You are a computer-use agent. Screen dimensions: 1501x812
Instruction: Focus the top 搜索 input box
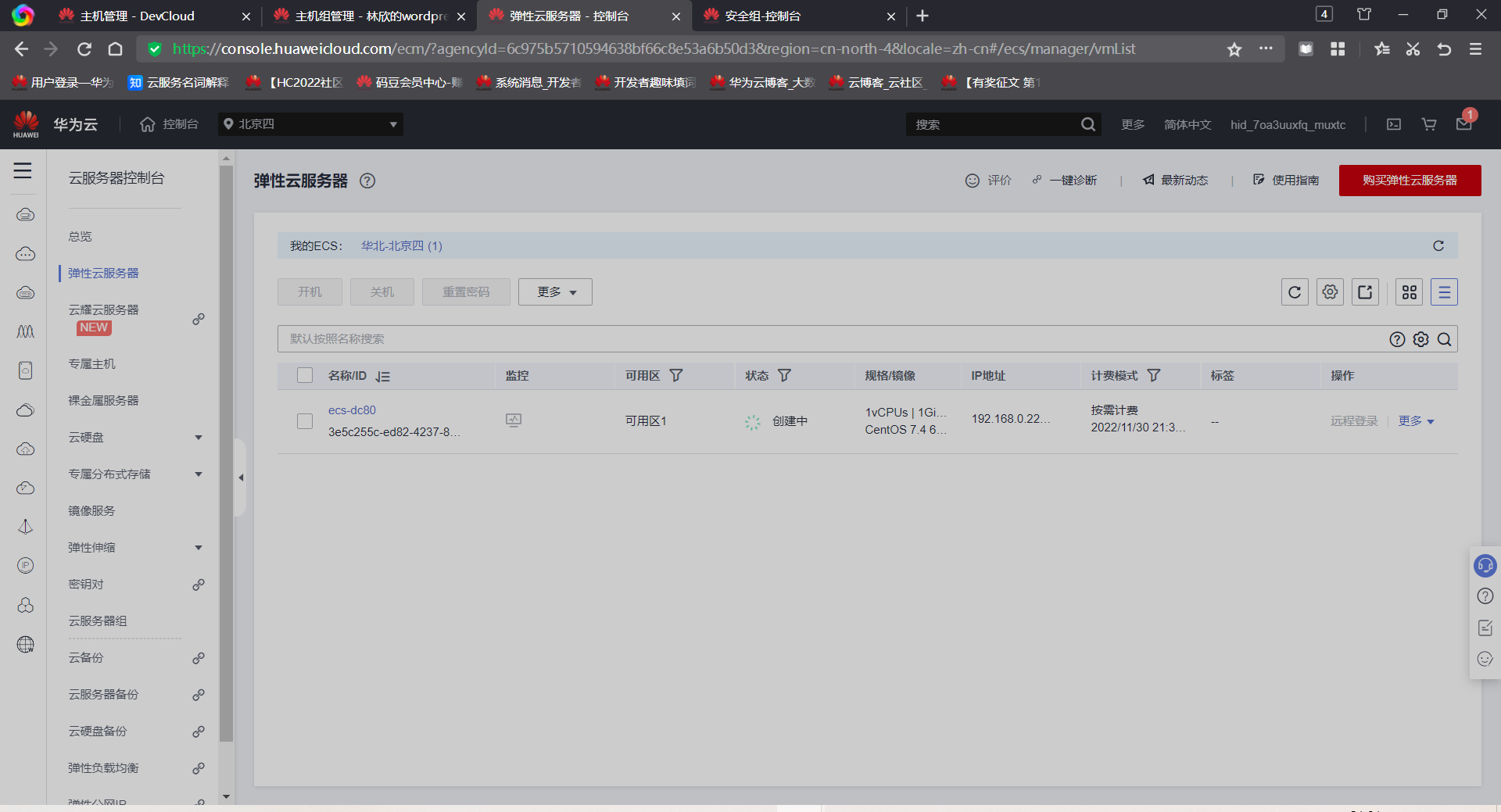(993, 124)
